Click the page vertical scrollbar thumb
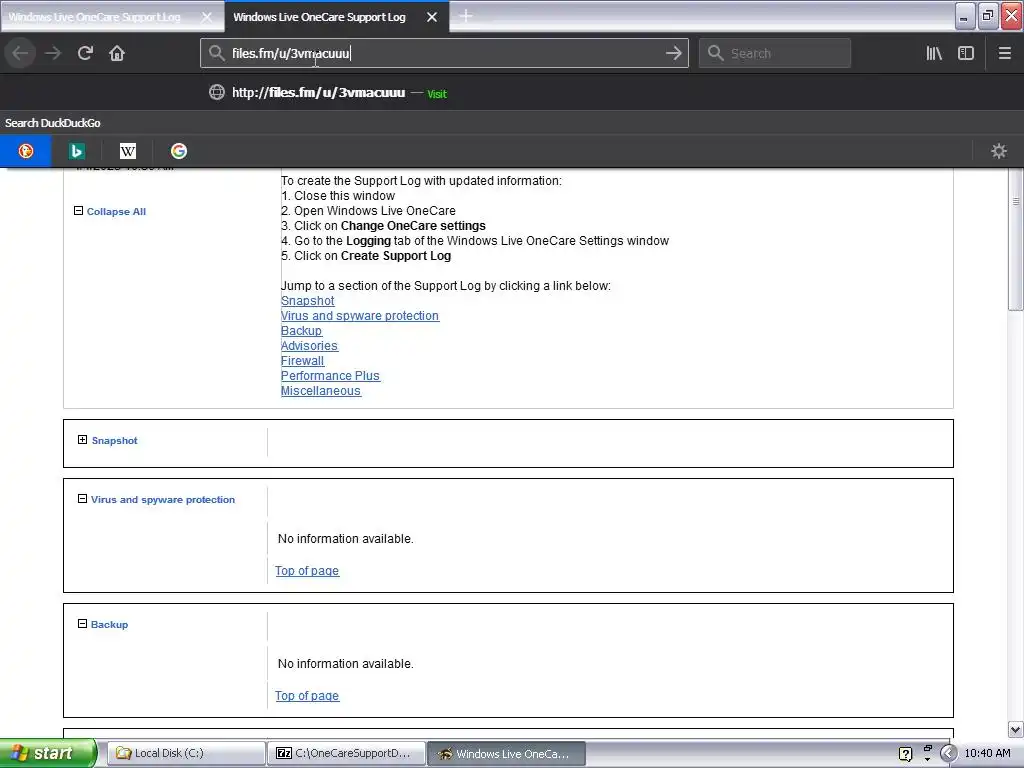 tap(1016, 242)
